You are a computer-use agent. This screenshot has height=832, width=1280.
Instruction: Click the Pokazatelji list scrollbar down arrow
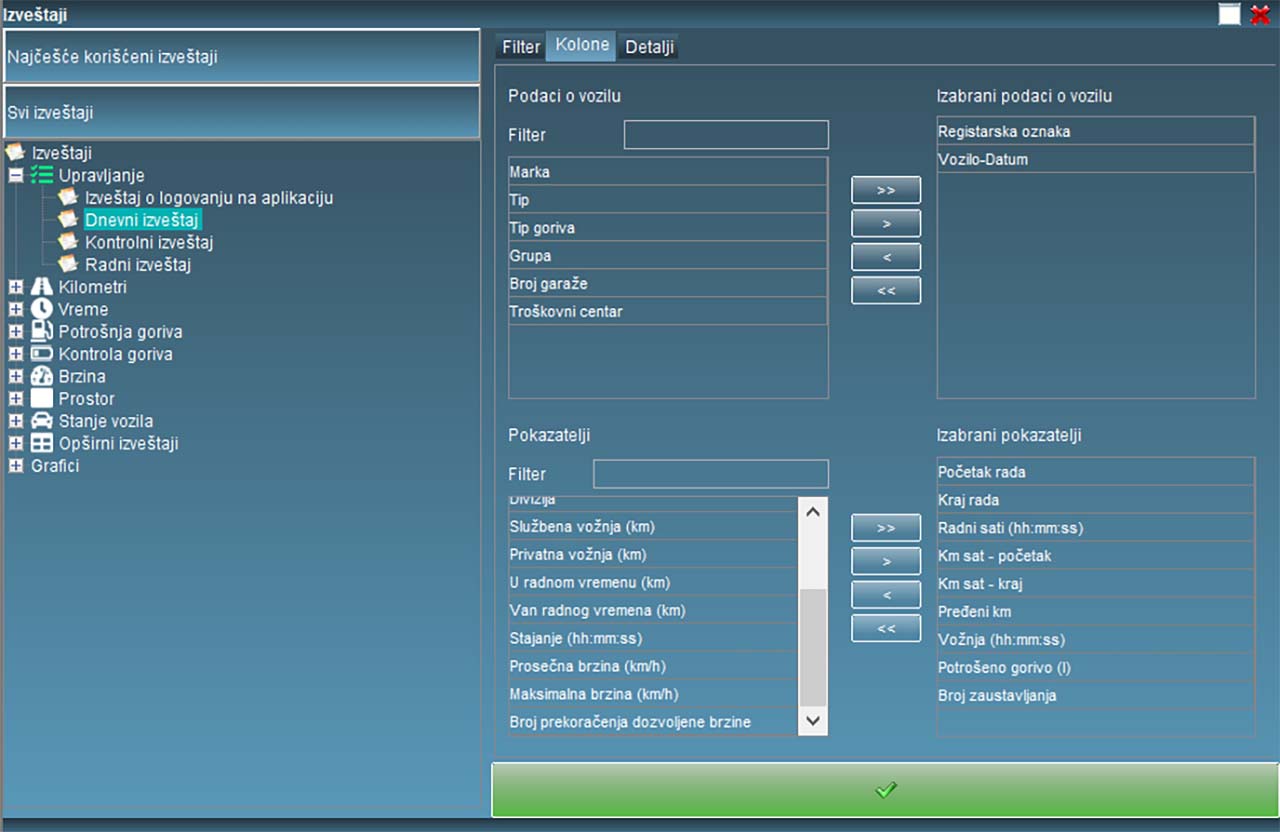tap(813, 720)
